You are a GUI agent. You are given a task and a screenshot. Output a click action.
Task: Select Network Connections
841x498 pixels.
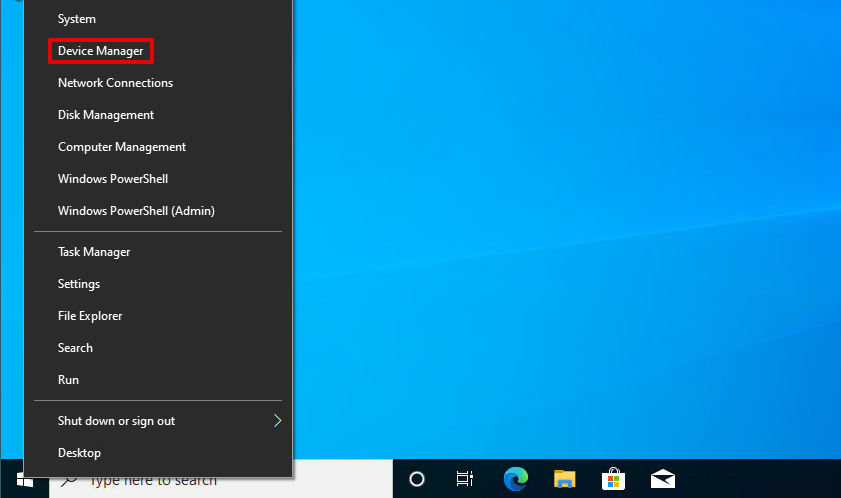pos(158,83)
